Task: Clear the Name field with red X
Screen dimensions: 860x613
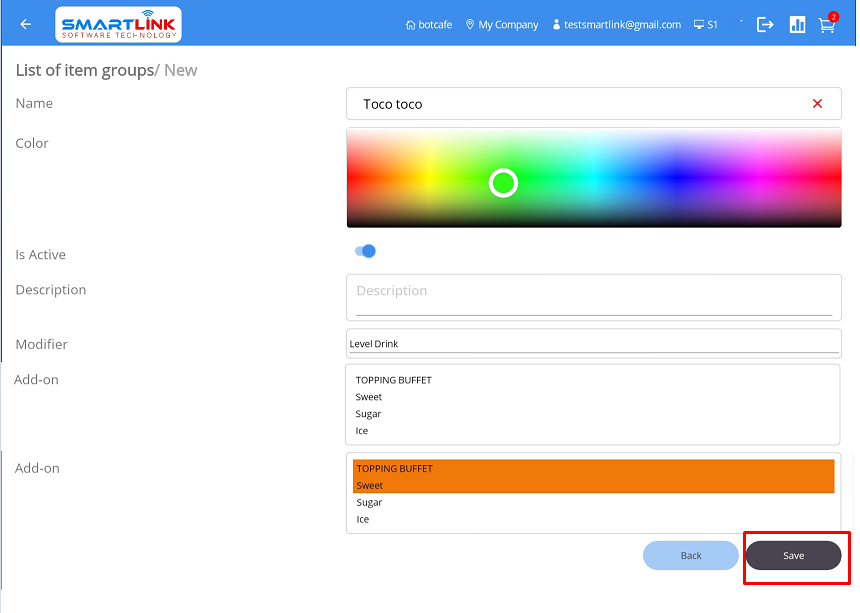Action: [x=817, y=104]
